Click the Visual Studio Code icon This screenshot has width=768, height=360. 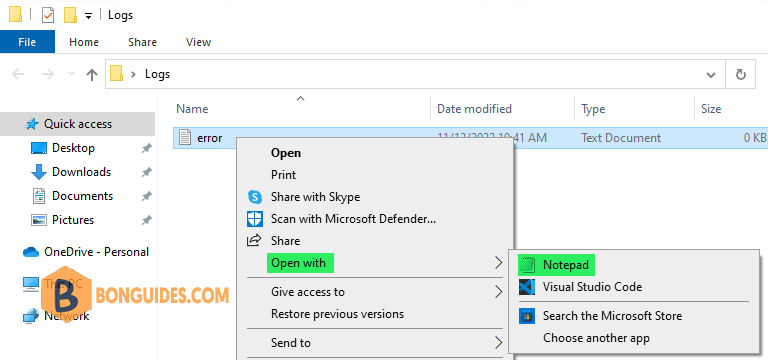coord(527,287)
